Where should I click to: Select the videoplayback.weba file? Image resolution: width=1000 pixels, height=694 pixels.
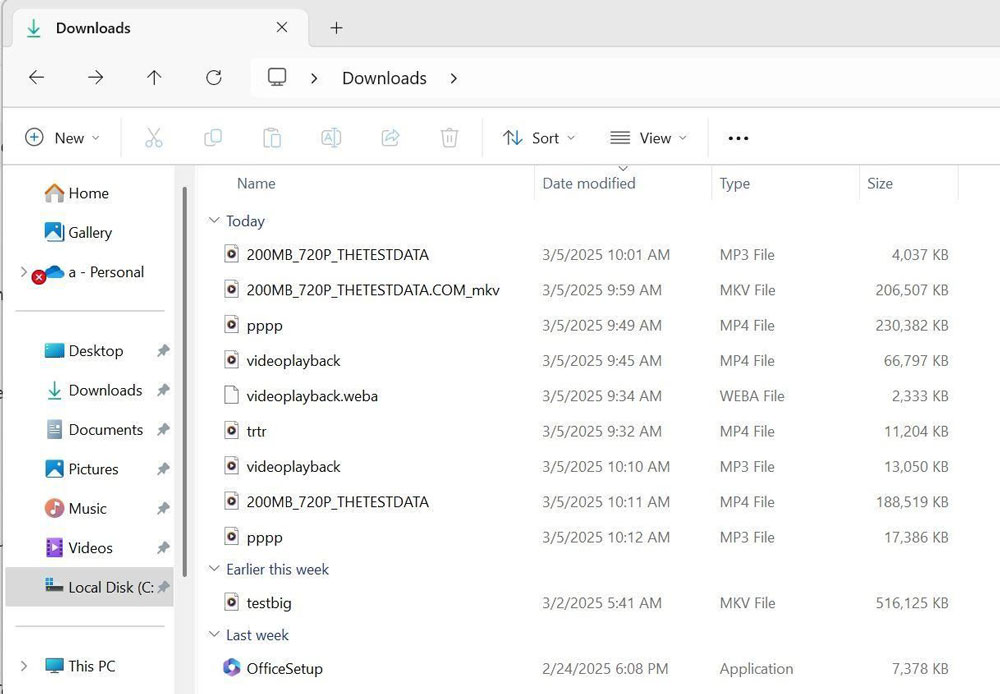click(585, 396)
